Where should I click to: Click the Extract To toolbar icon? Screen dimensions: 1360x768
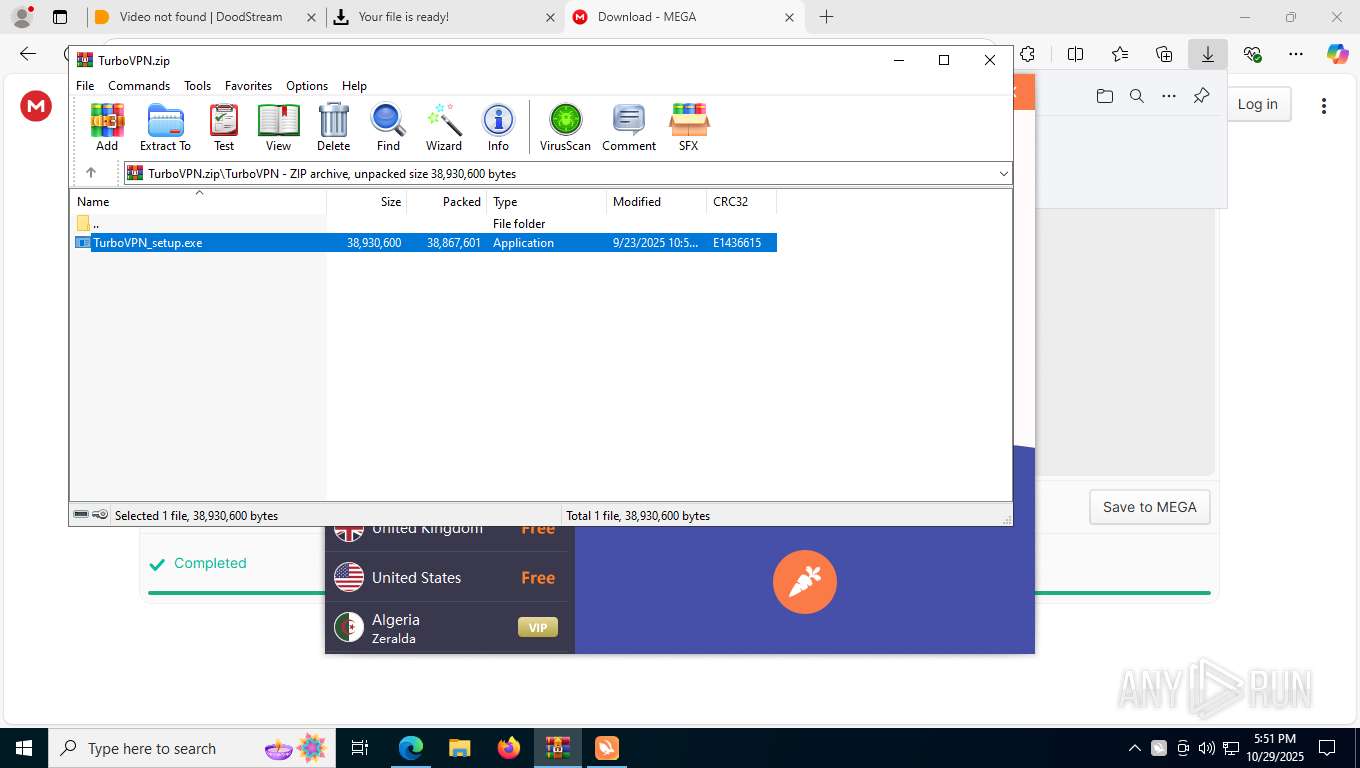[x=165, y=127]
